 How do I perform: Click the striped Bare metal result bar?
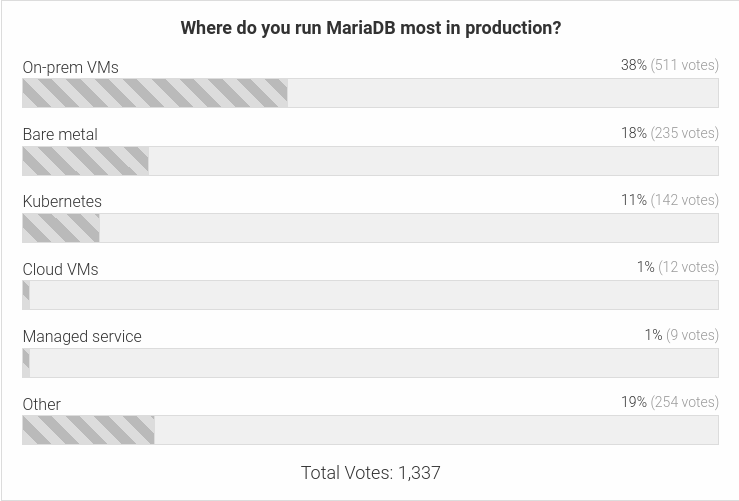pyautogui.click(x=85, y=161)
